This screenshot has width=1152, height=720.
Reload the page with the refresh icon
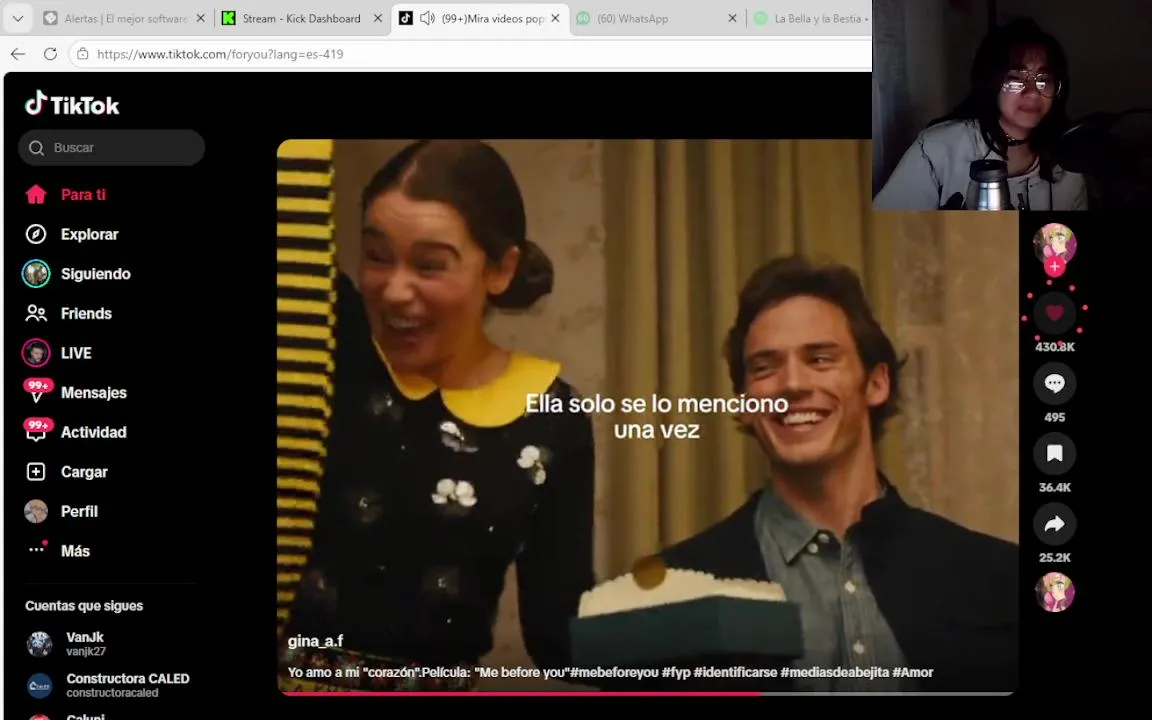pos(50,54)
